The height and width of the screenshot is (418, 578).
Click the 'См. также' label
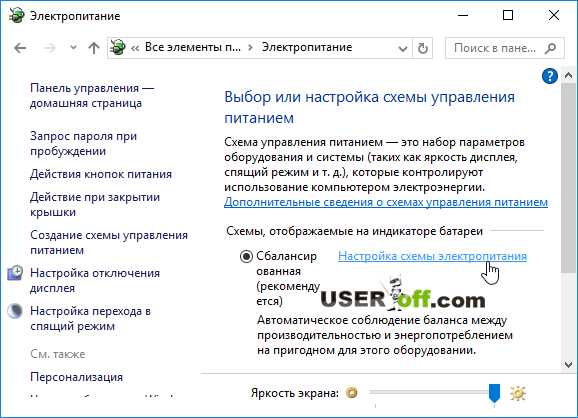[58, 354]
